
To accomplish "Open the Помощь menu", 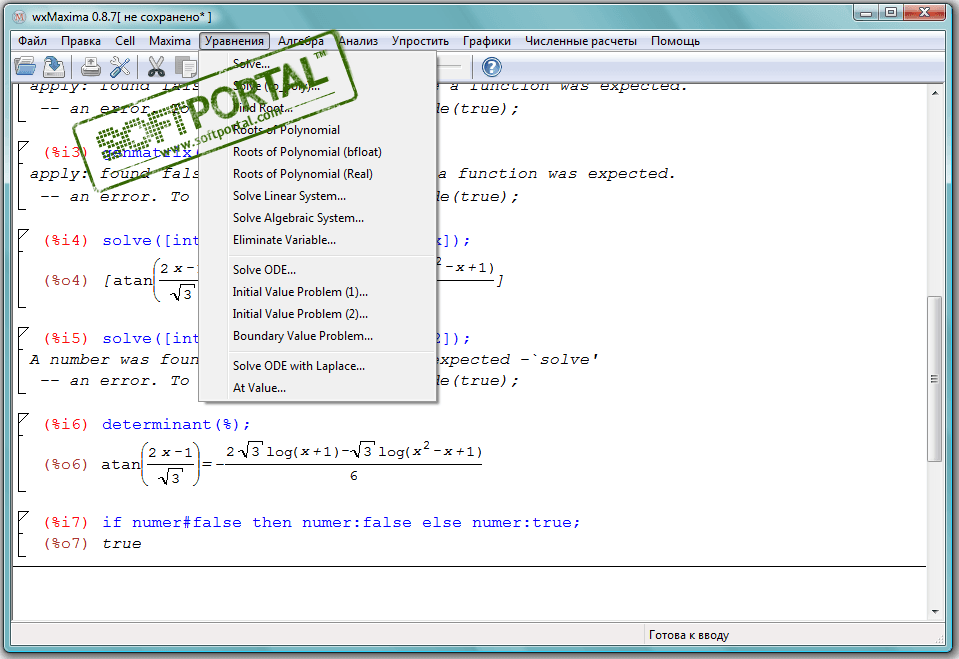I will point(675,41).
